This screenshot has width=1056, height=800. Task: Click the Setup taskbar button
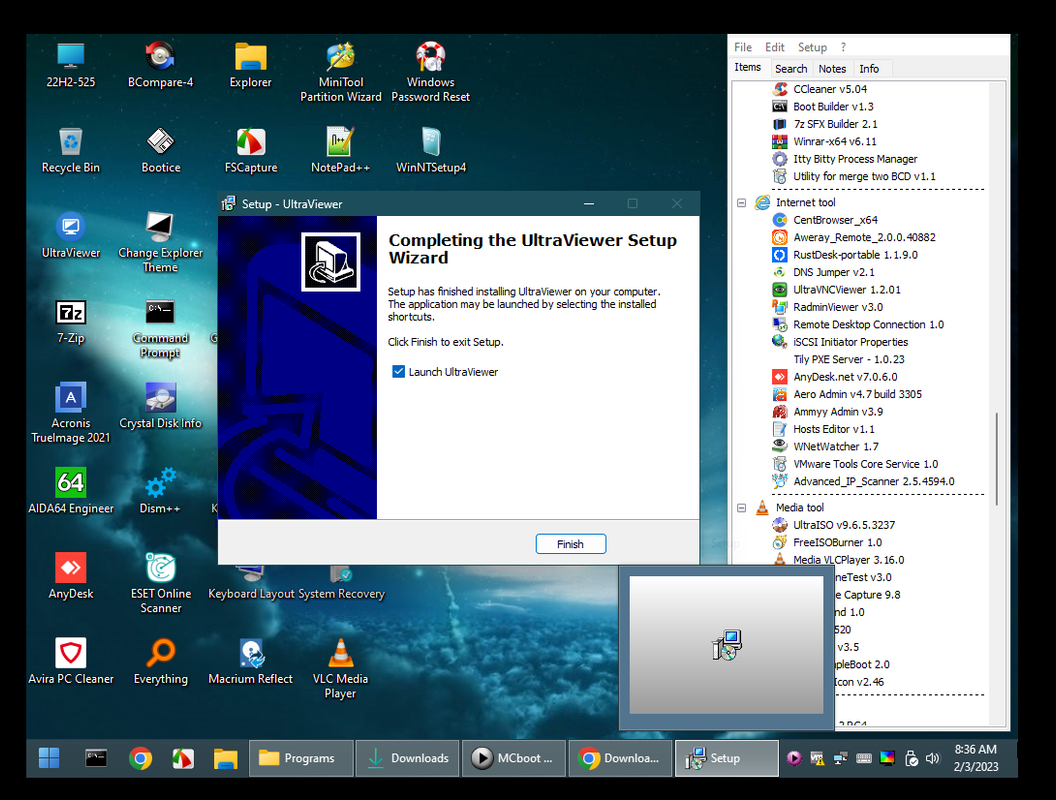click(727, 758)
